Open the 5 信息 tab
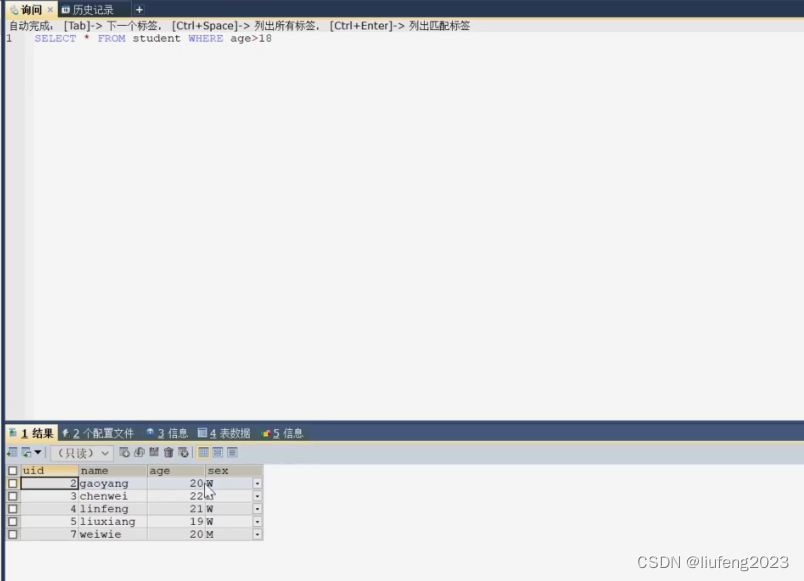Image resolution: width=804 pixels, height=581 pixels. 283,433
